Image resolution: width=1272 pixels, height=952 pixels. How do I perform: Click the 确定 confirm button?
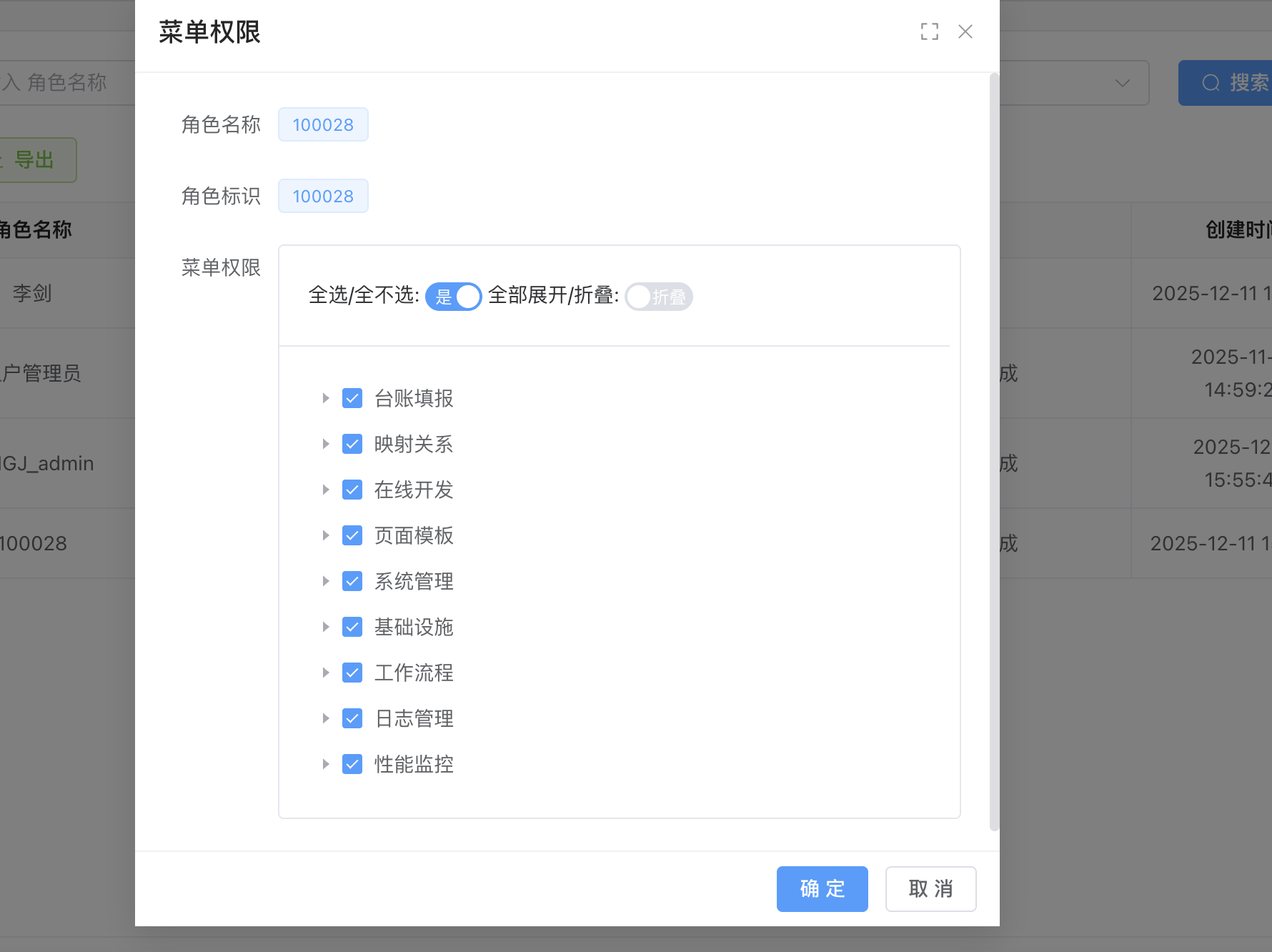tap(822, 888)
